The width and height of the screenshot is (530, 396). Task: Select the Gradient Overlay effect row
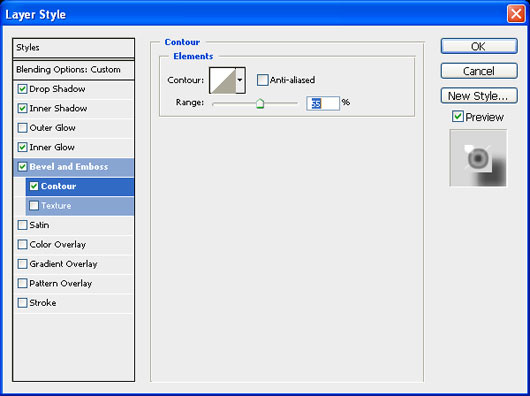tap(73, 264)
